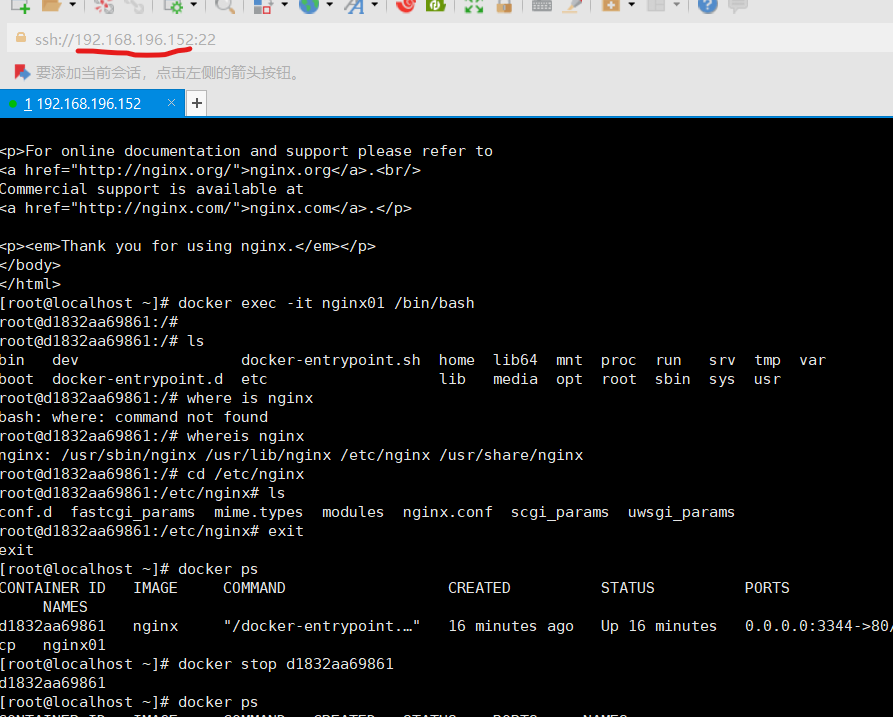
Task: Click '/usr/share/nginx' in the whereis output
Action: click(511, 455)
